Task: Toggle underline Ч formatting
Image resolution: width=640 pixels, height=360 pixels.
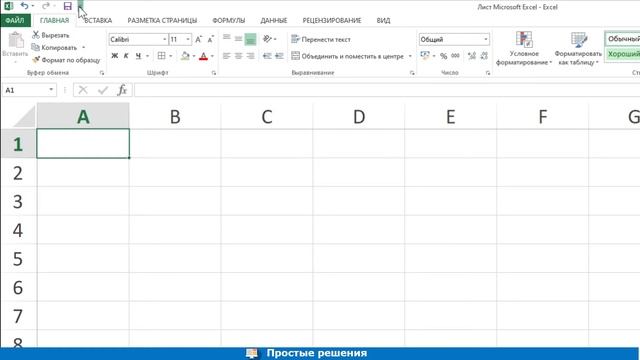Action: [138, 56]
